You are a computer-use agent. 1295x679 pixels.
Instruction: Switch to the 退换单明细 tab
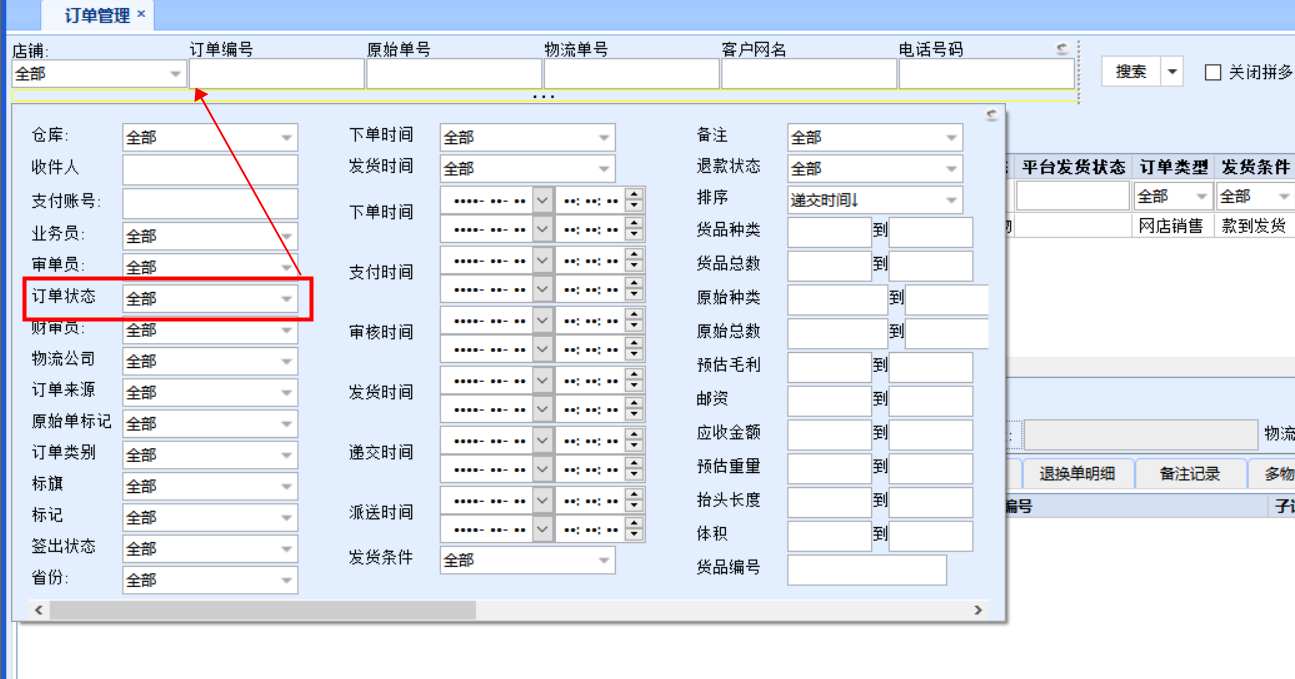click(x=1076, y=474)
